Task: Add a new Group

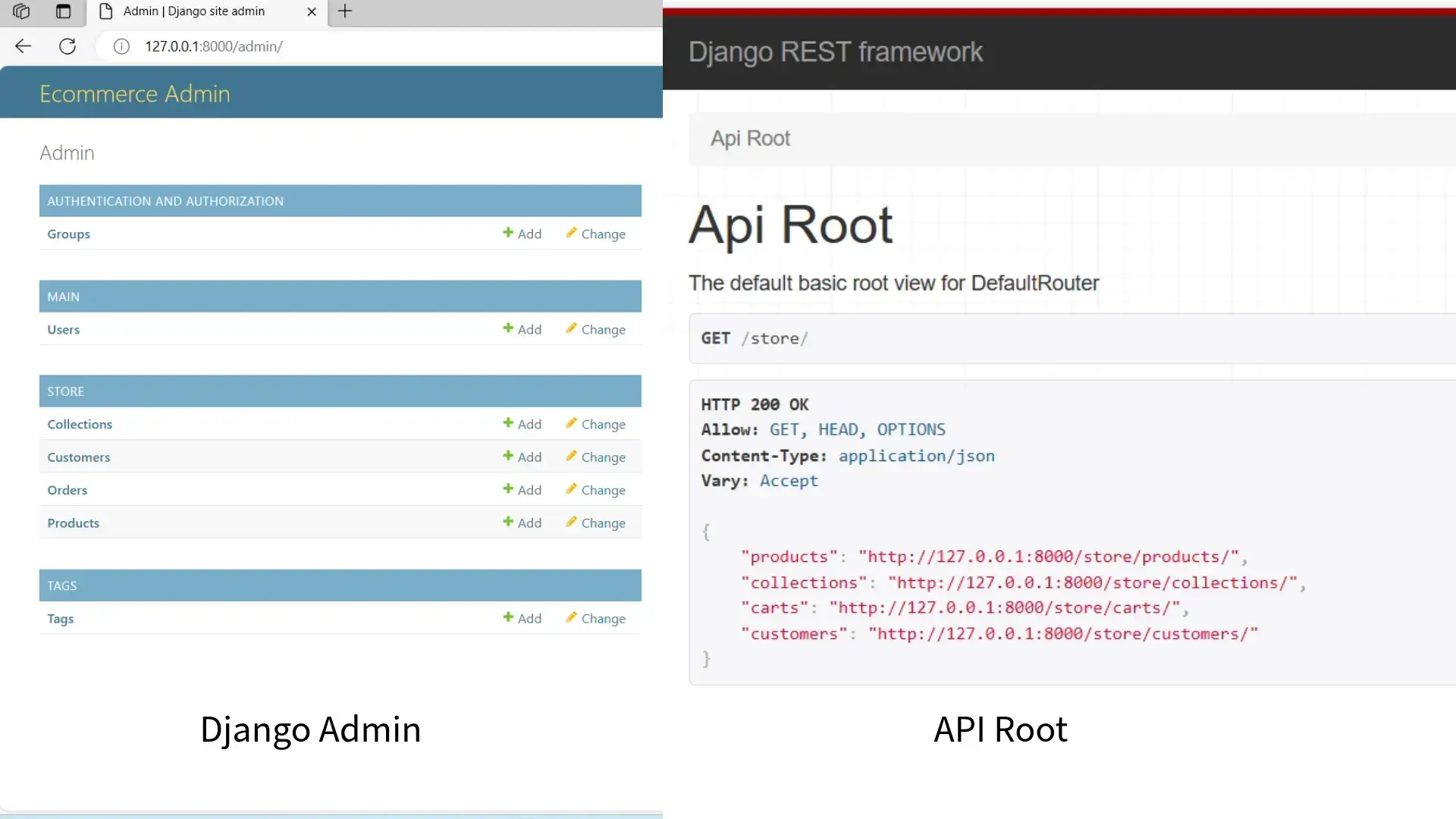Action: click(x=522, y=234)
